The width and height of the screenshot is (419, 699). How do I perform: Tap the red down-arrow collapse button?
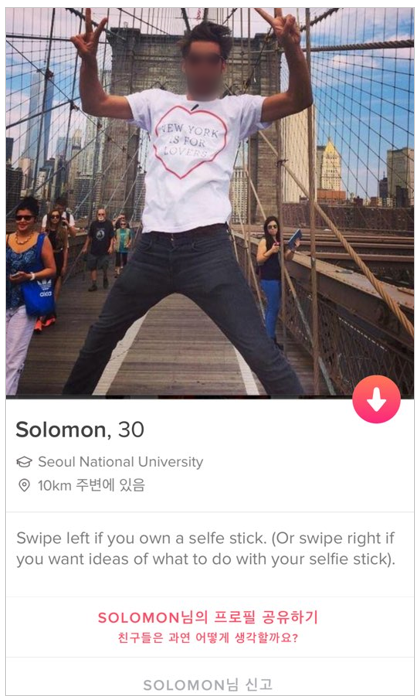point(376,399)
